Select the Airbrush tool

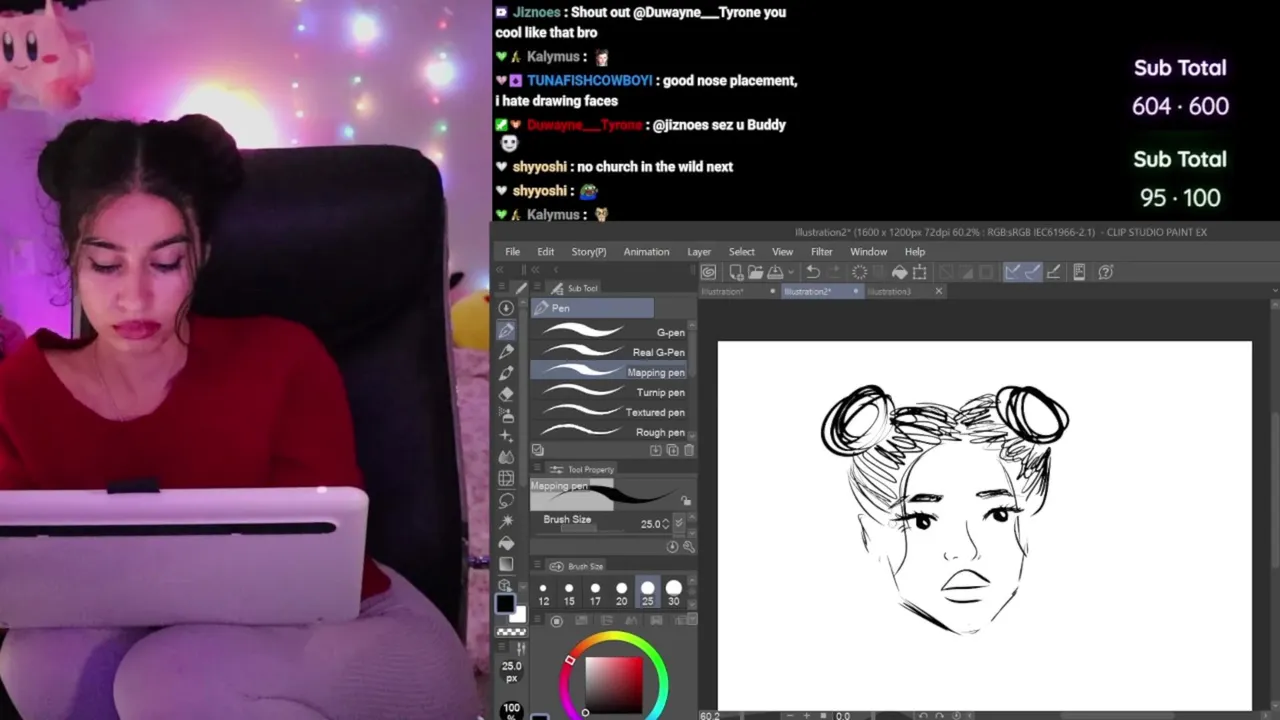506,414
